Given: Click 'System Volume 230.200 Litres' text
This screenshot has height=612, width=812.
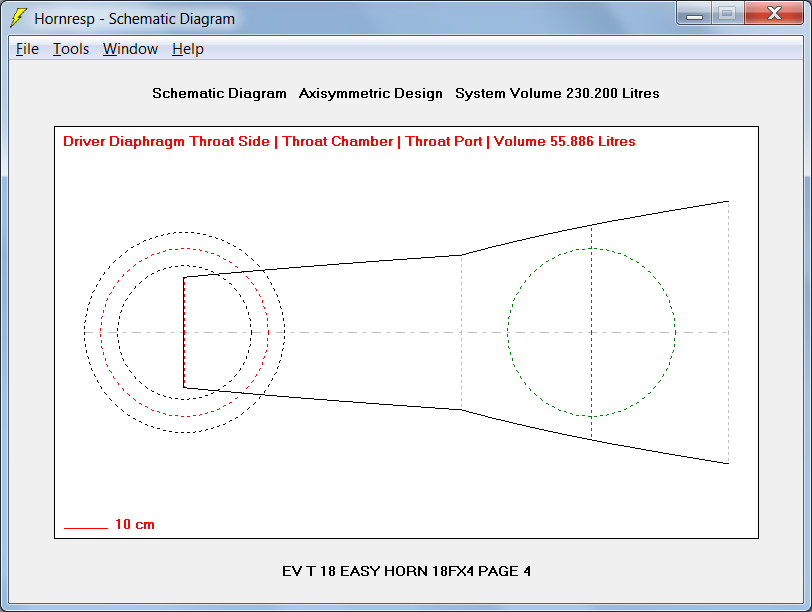Looking at the screenshot, I should pyautogui.click(x=557, y=93).
